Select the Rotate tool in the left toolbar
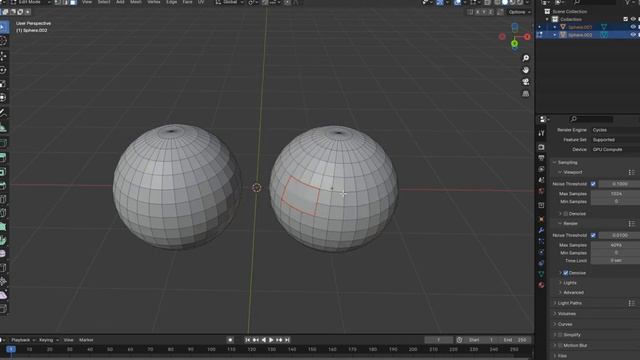Screen dimensions: 640x360 (x=3, y=70)
